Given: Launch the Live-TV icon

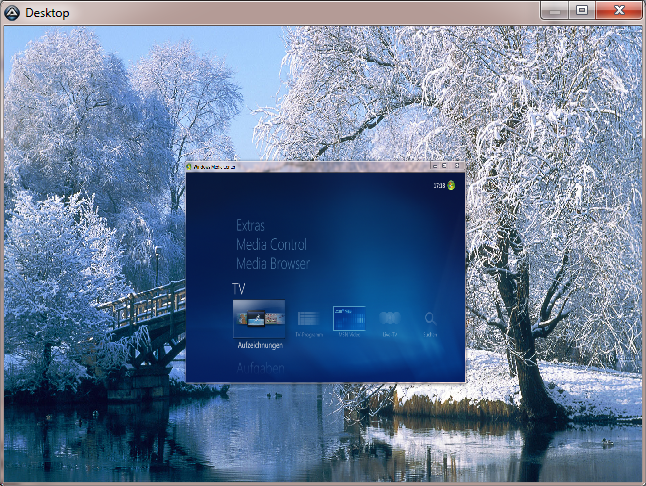Looking at the screenshot, I should click(x=390, y=319).
